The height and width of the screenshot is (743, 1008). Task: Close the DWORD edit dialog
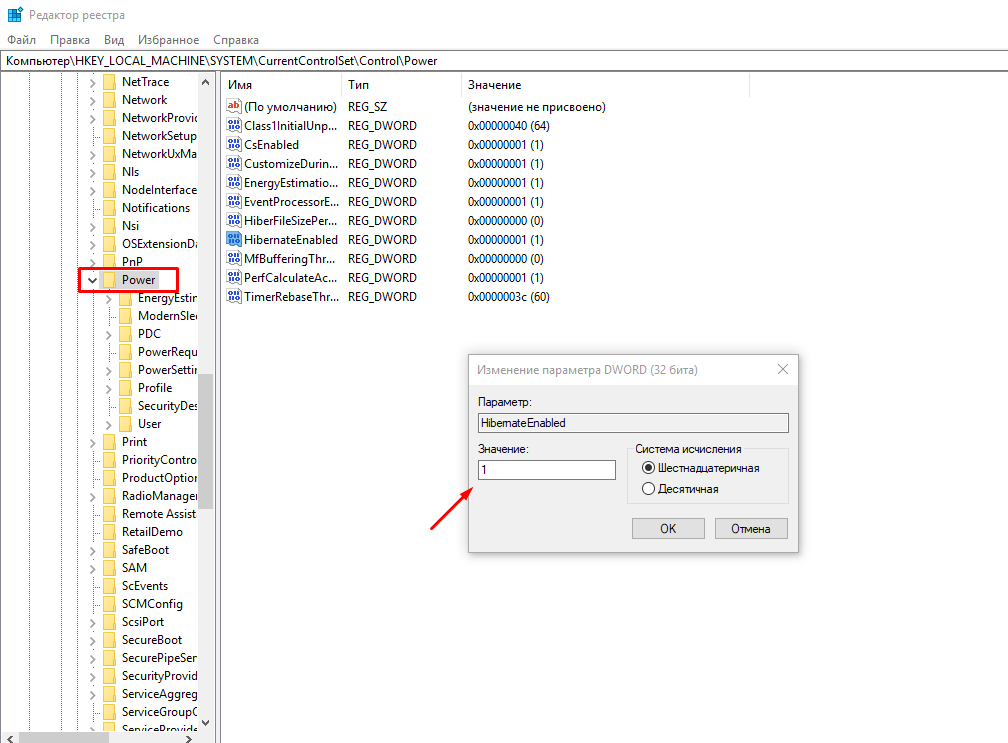click(782, 369)
